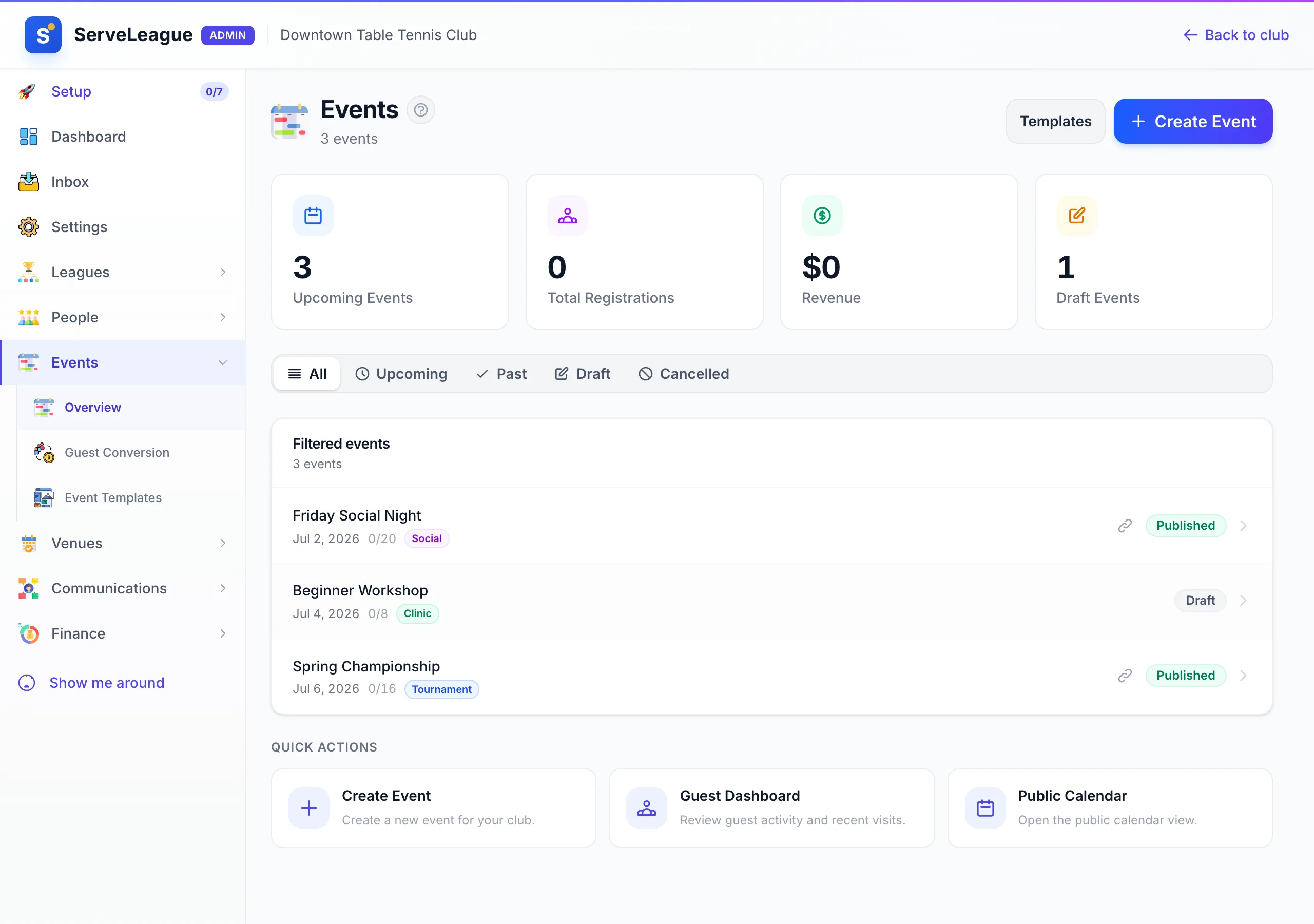Open Spring Championship via its chevron
Image resolution: width=1314 pixels, height=924 pixels.
1243,676
